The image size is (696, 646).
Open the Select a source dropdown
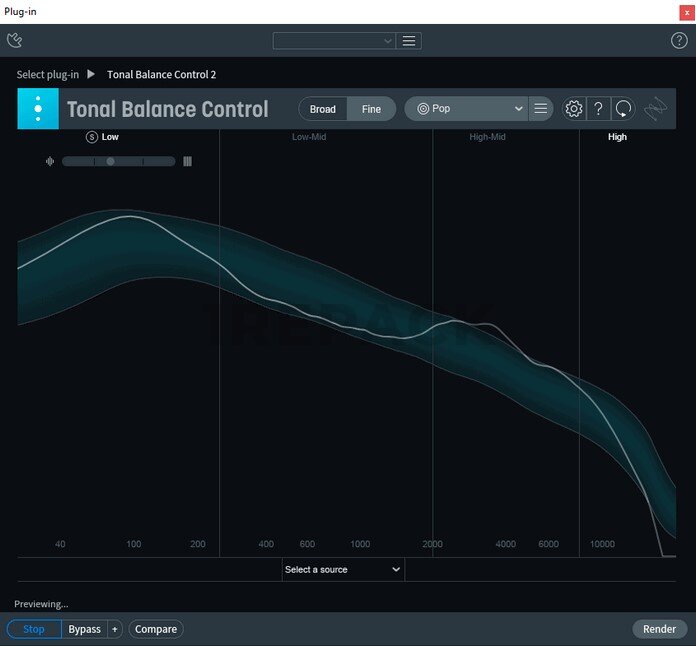tap(343, 569)
